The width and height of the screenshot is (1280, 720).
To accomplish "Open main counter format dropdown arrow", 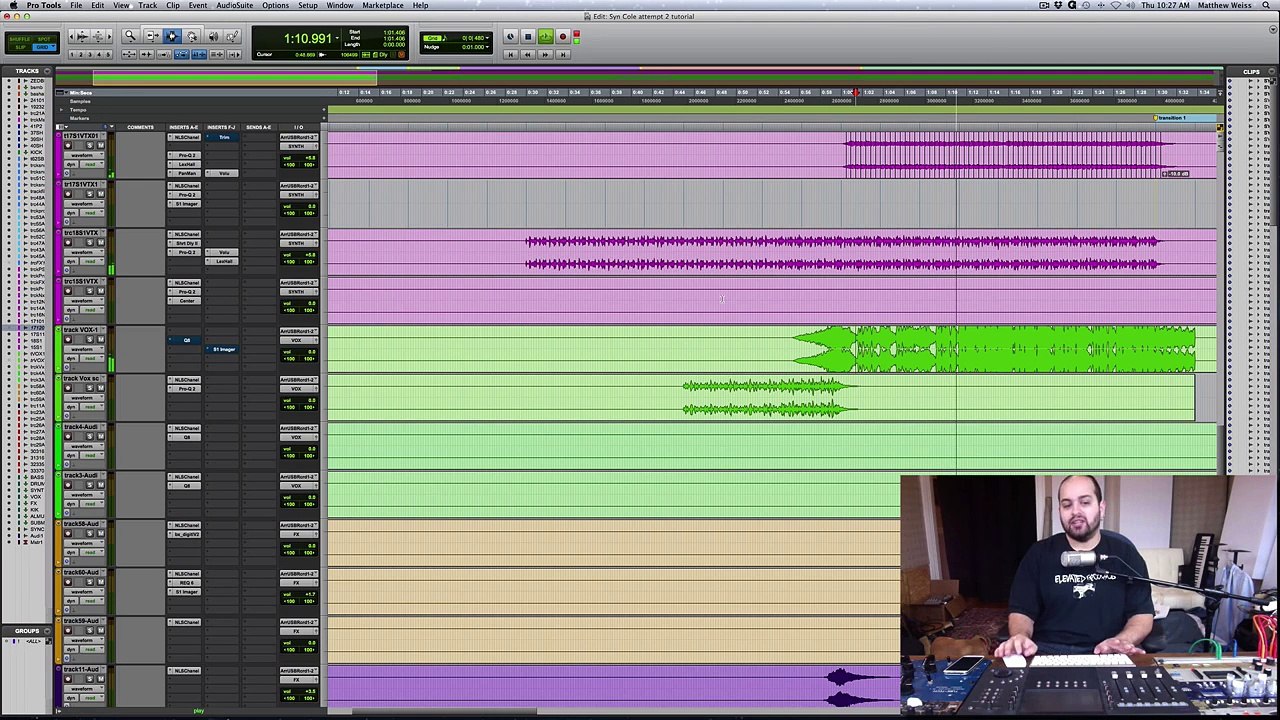I will pos(336,39).
